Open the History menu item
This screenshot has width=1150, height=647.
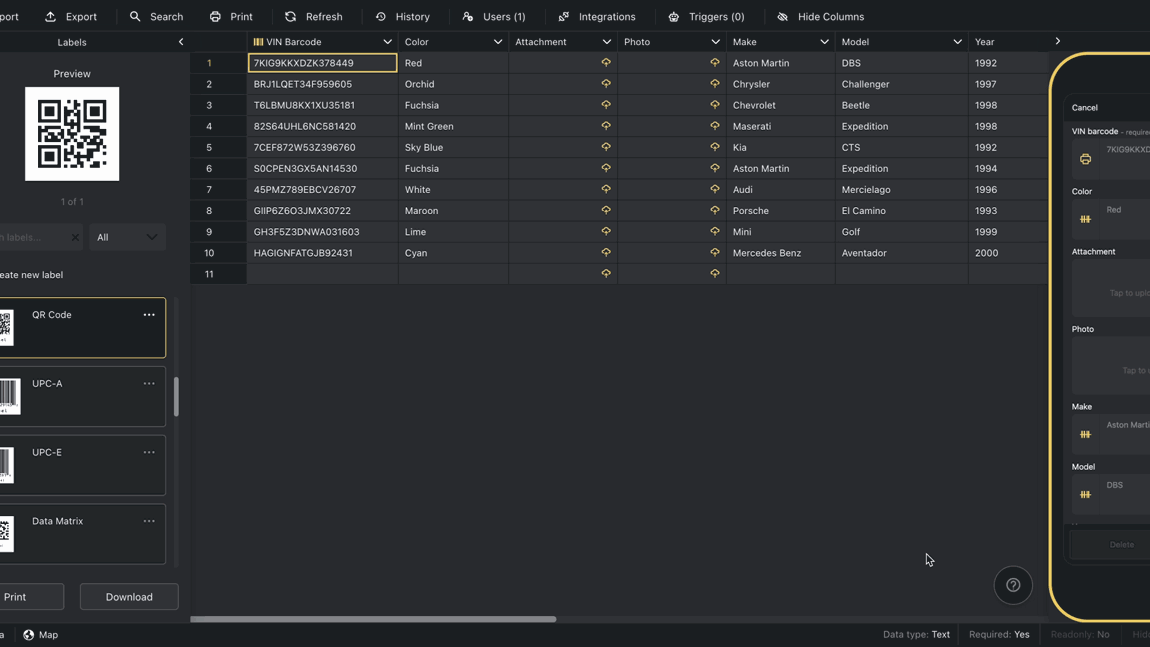pos(402,17)
